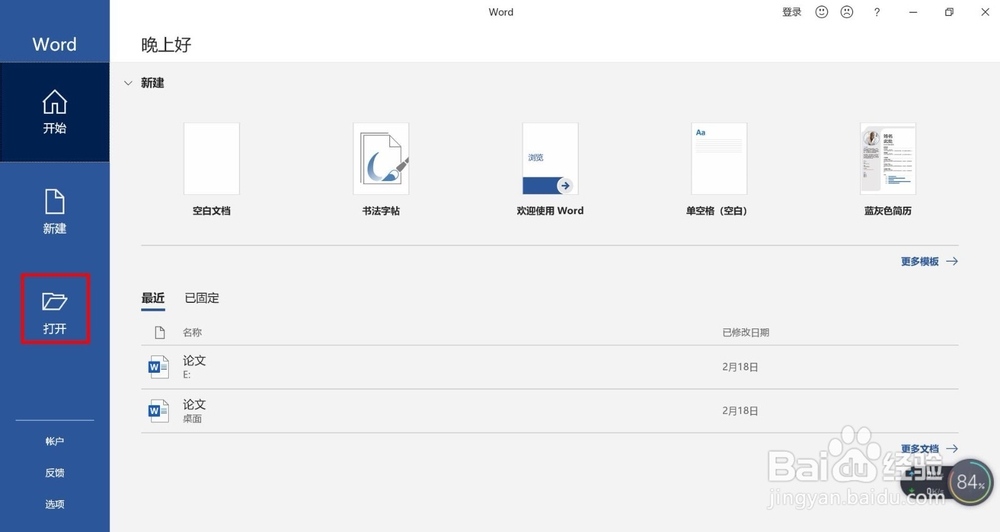This screenshot has width=1000, height=532.
Task: Click the 更多模板 link
Action: 929,262
